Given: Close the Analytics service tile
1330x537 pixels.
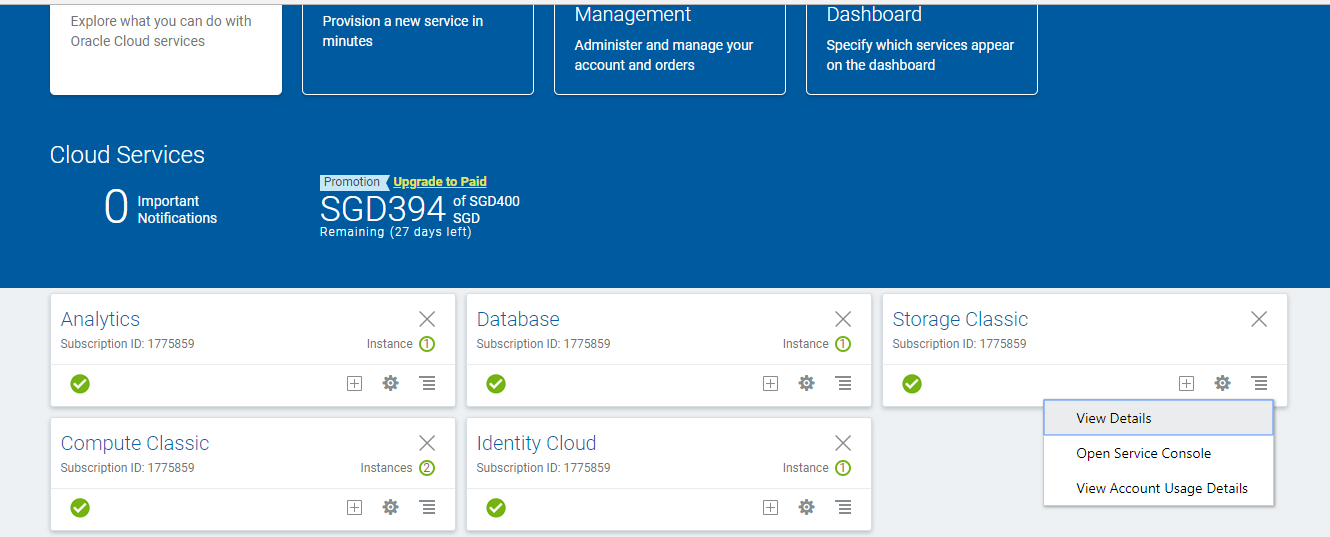Looking at the screenshot, I should tap(427, 319).
